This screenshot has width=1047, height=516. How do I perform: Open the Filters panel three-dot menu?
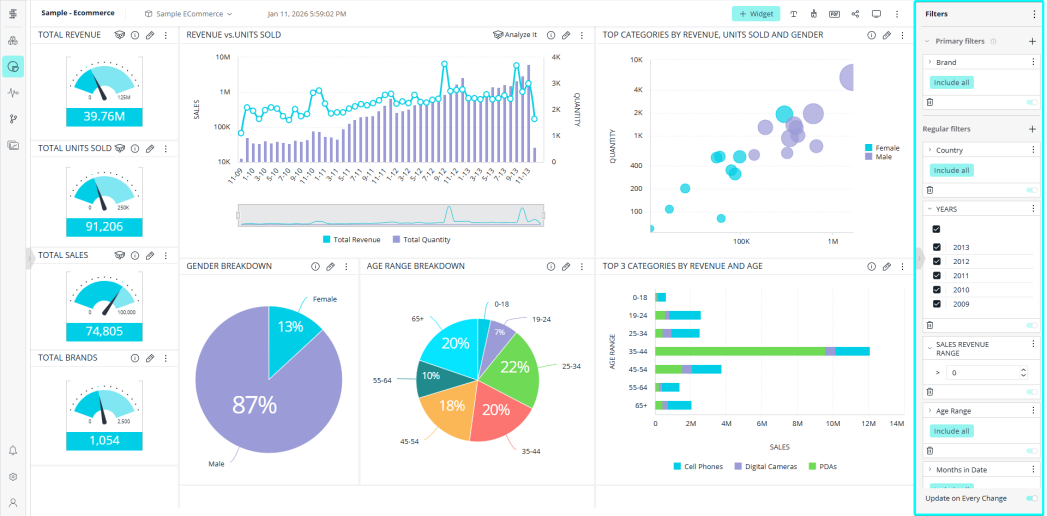coord(1034,14)
